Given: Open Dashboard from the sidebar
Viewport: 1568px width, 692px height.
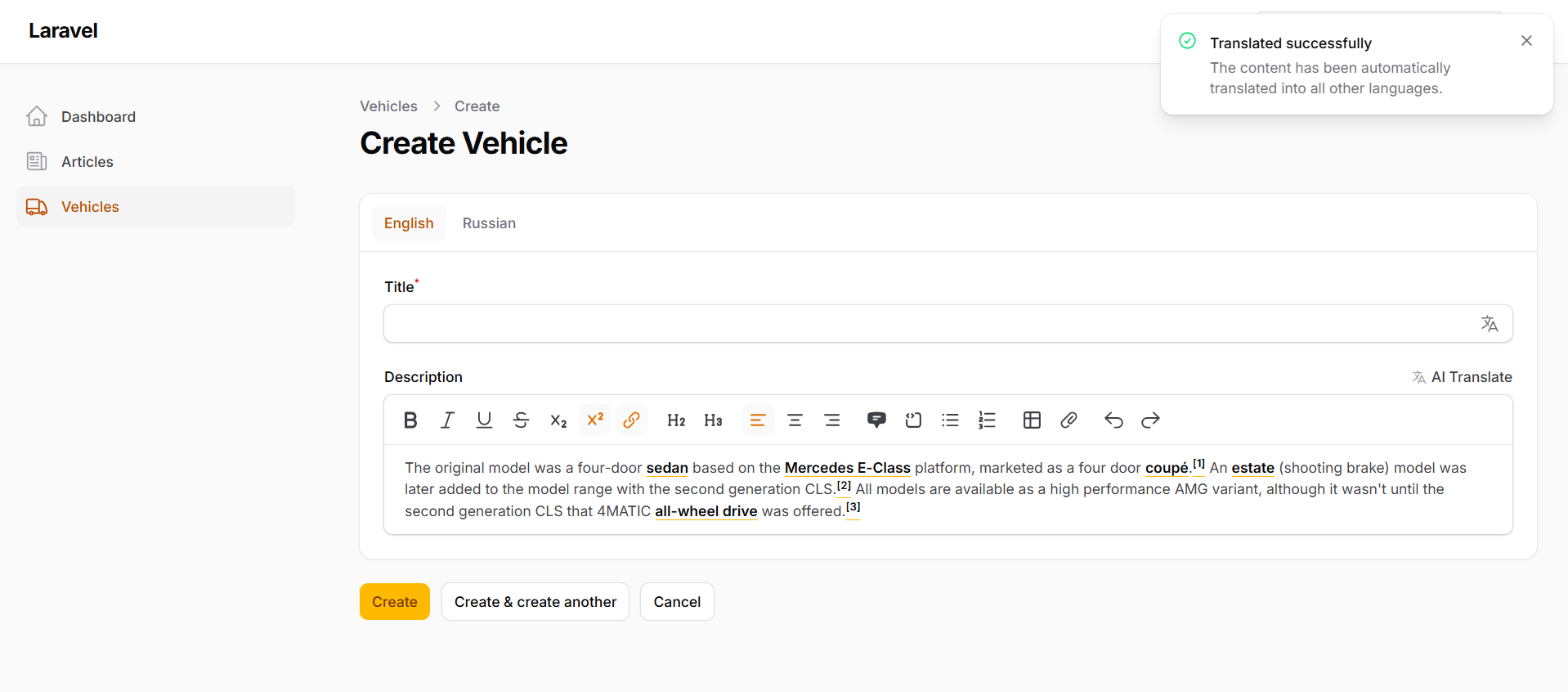Looking at the screenshot, I should 155,116.
